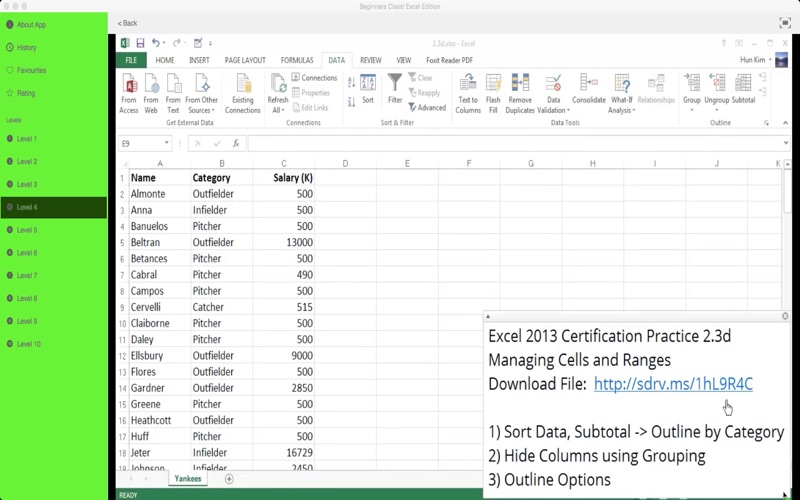Select the Catcher category cell
Viewport: 800px width, 500px height.
click(222, 307)
